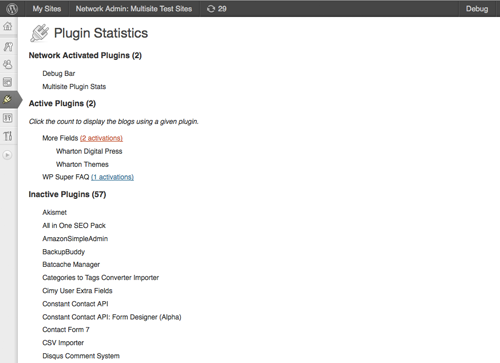The width and height of the screenshot is (500, 363).
Task: Open the Settings icon in sidebar
Action: tap(8, 118)
